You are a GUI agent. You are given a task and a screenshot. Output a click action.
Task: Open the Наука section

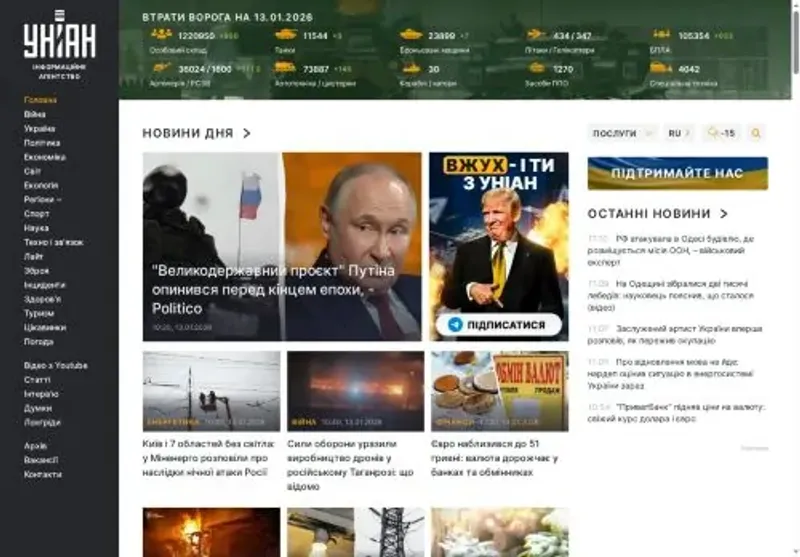[36, 228]
